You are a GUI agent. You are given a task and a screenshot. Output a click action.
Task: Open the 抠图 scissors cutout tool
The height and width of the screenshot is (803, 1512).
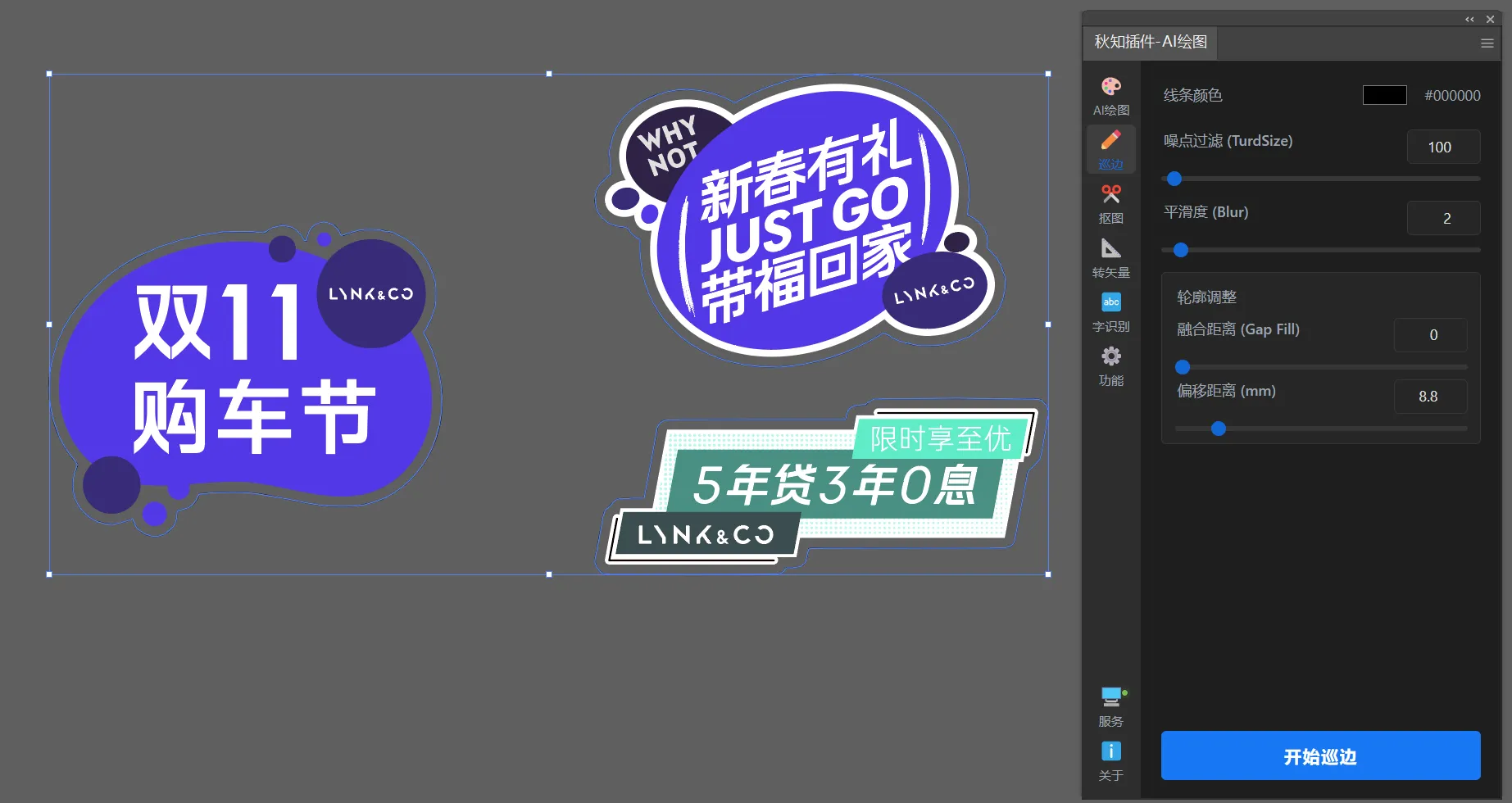pos(1110,202)
